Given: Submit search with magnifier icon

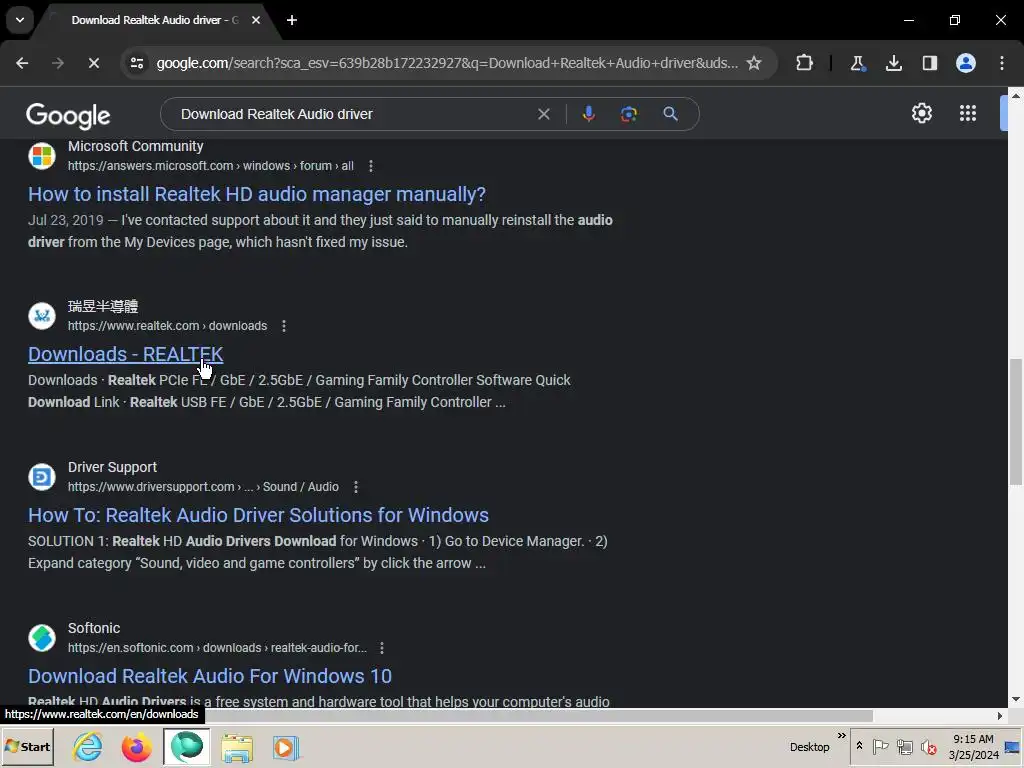Looking at the screenshot, I should [x=670, y=114].
